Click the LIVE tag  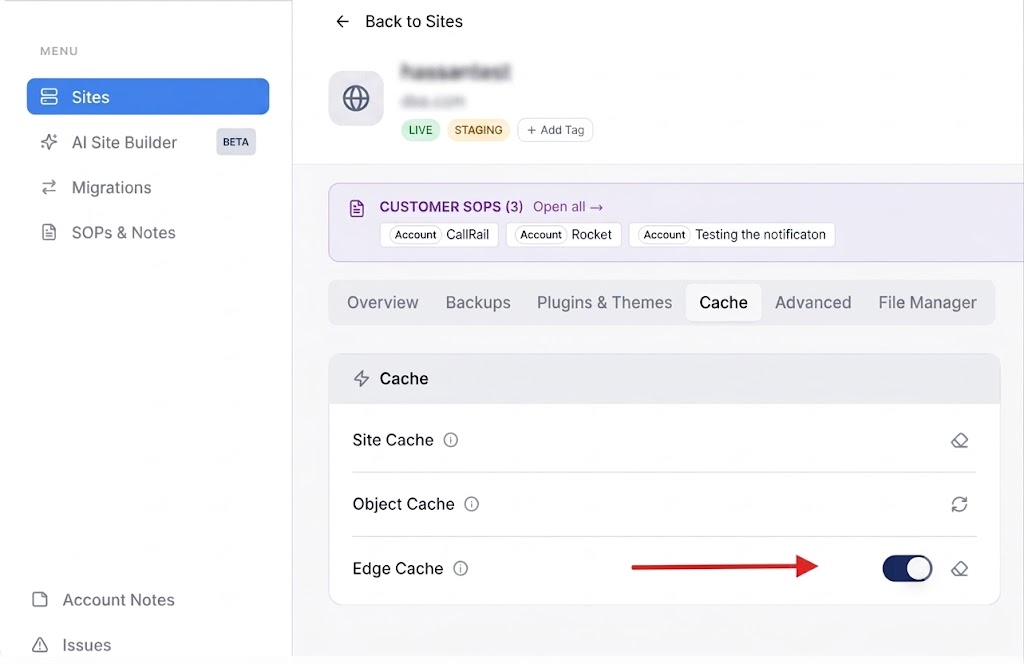point(420,130)
